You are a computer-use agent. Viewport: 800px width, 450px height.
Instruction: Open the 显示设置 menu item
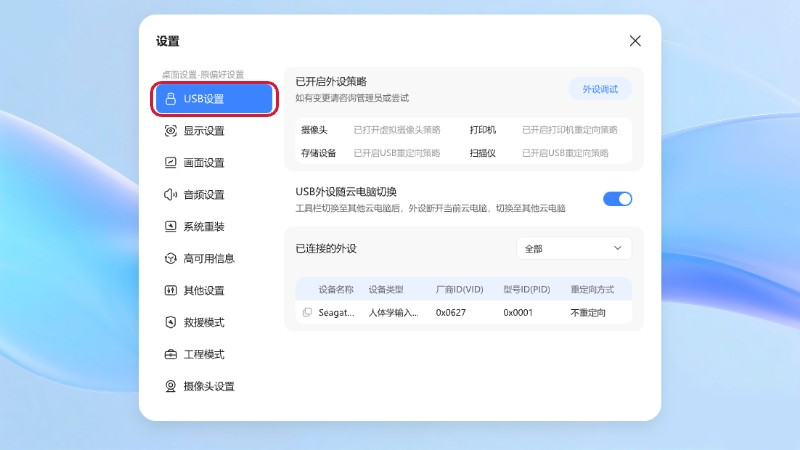coord(204,131)
